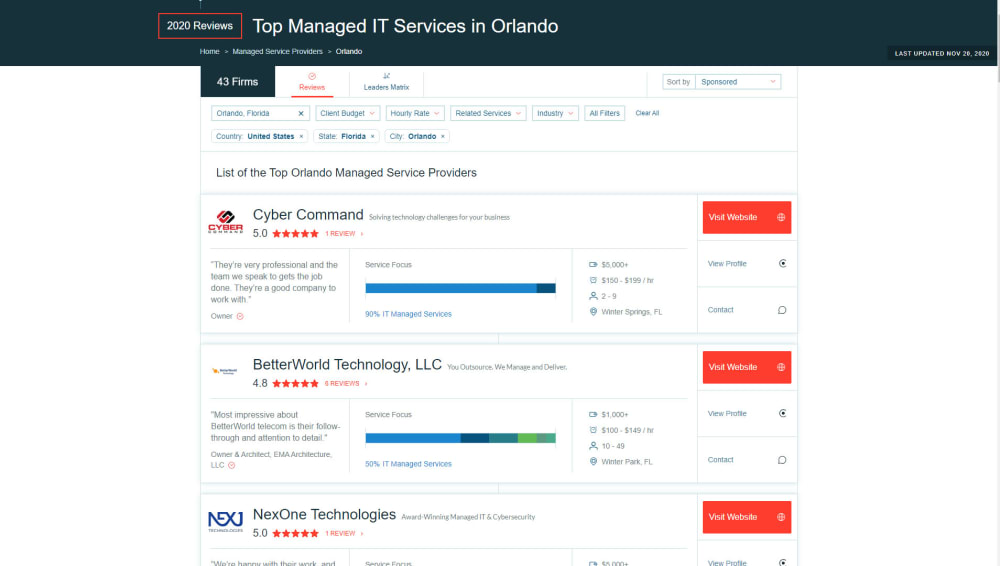
Task: Open the BetterWorld Technology logo
Action: [224, 371]
